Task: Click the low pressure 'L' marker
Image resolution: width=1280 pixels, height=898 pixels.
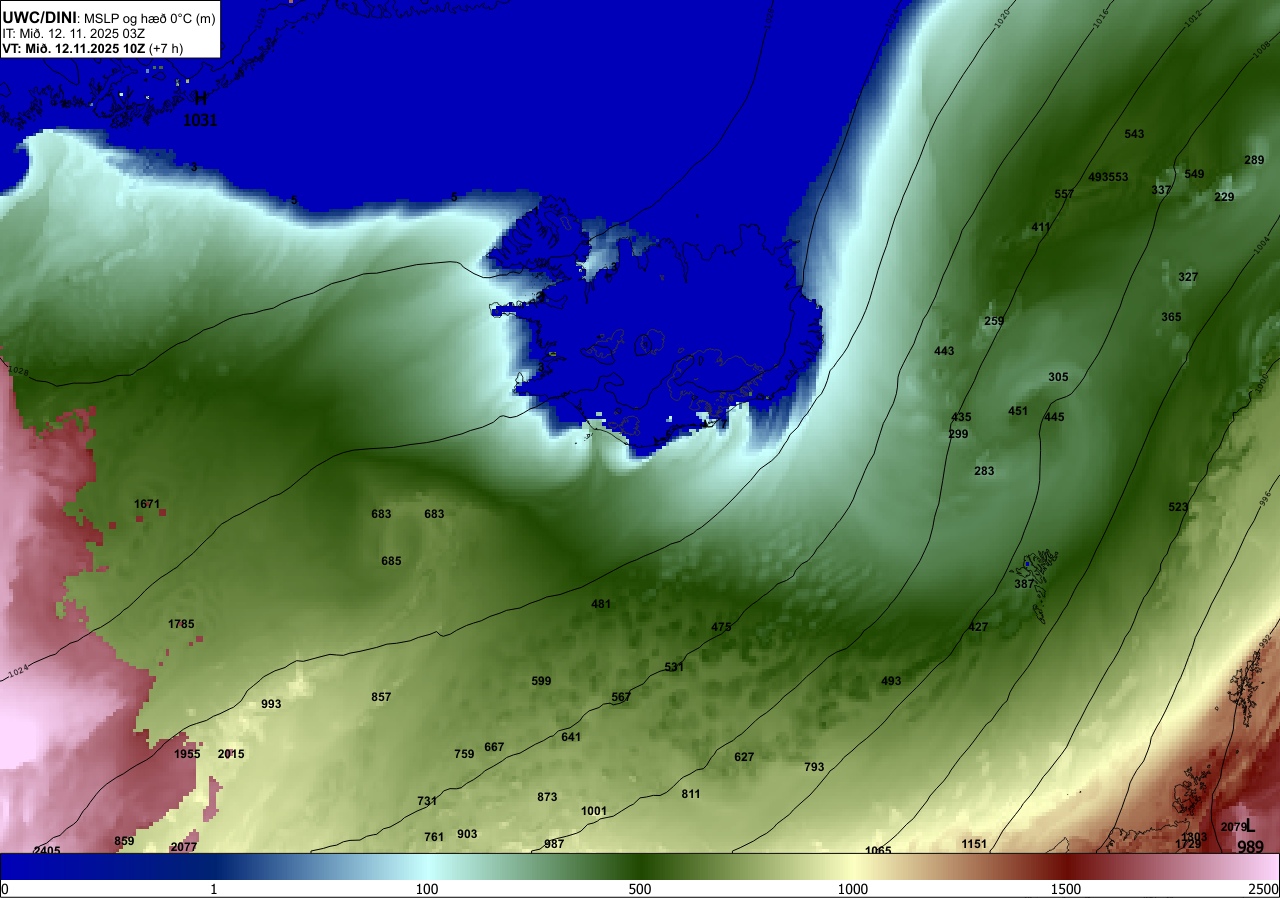Action: coord(1250,826)
